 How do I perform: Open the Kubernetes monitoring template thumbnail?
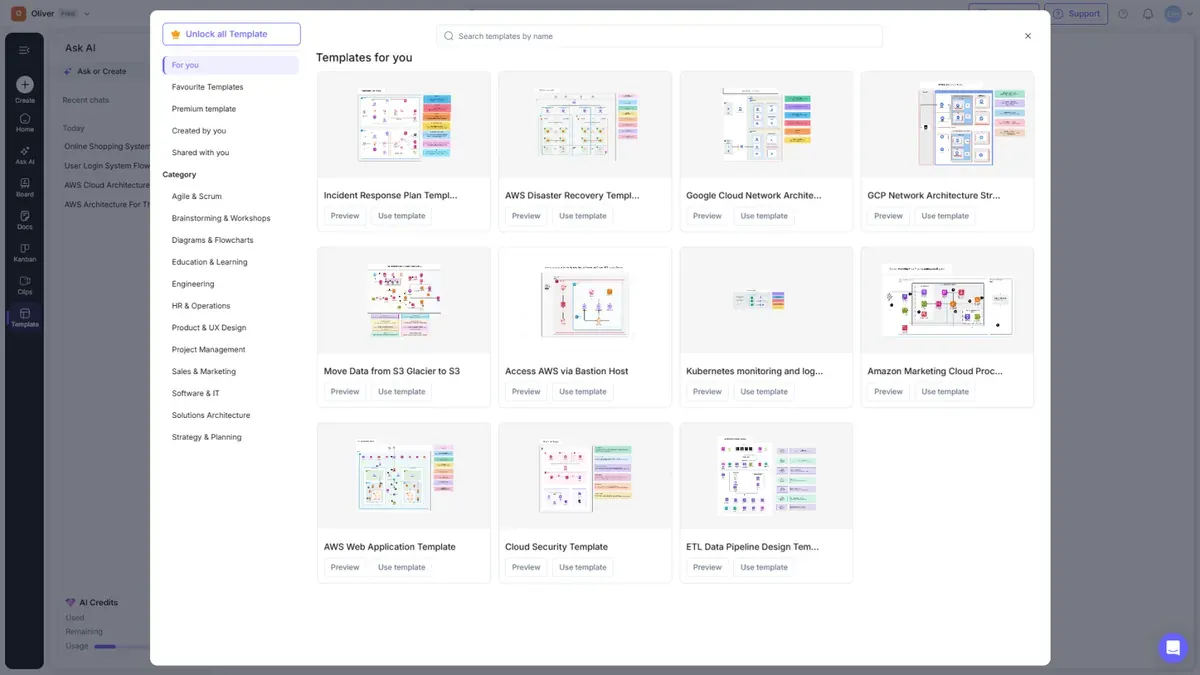coord(766,300)
